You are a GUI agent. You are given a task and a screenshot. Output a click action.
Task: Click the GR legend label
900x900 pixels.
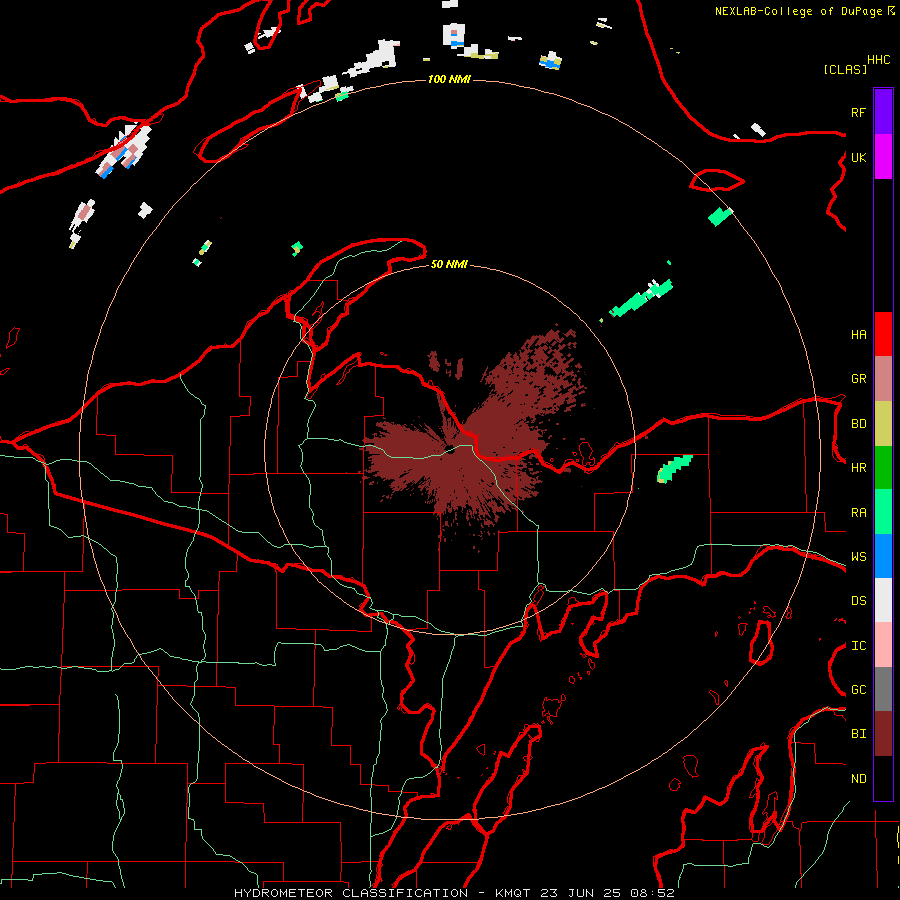pos(858,379)
